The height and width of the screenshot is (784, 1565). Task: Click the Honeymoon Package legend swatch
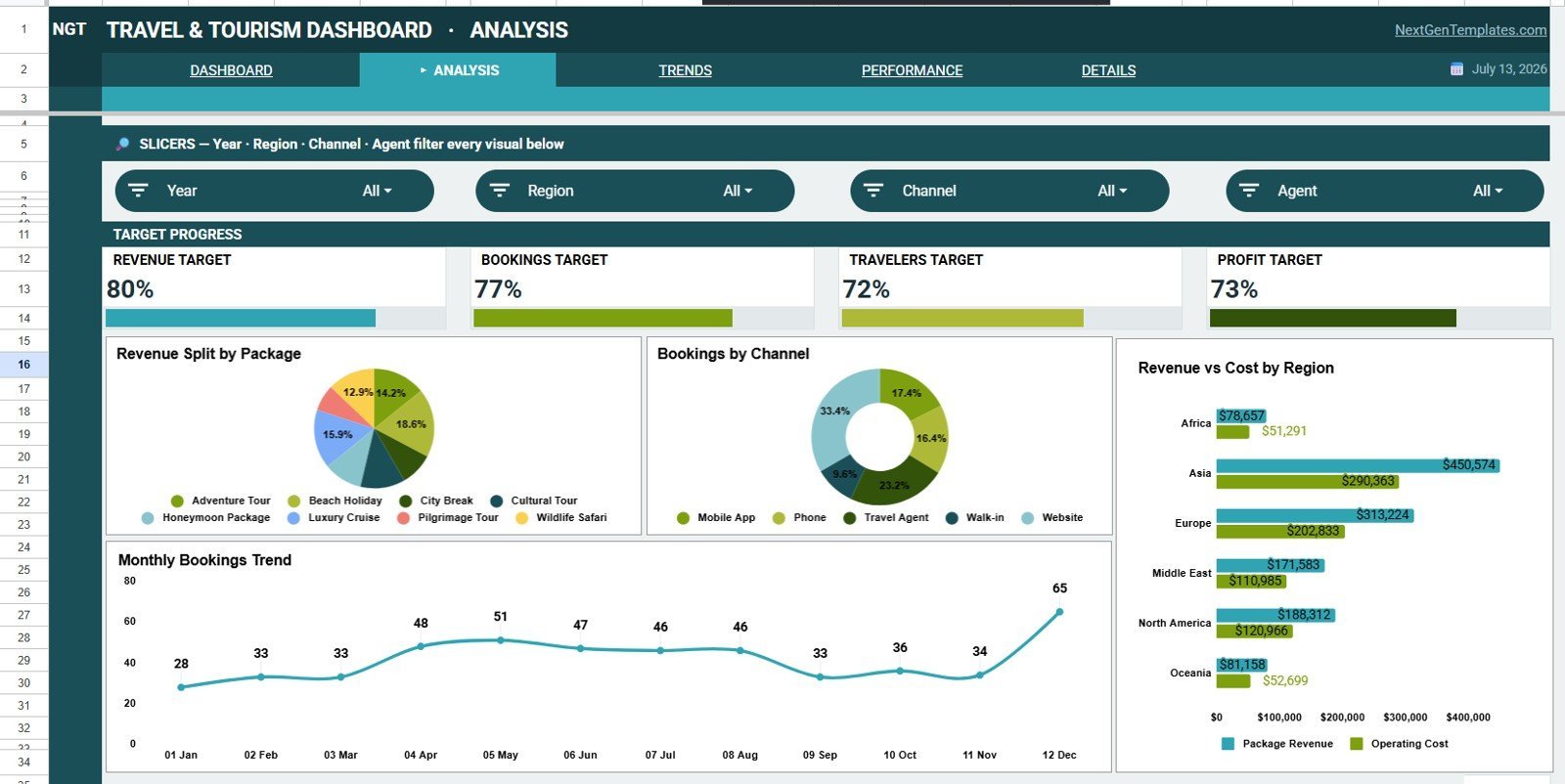[x=148, y=518]
